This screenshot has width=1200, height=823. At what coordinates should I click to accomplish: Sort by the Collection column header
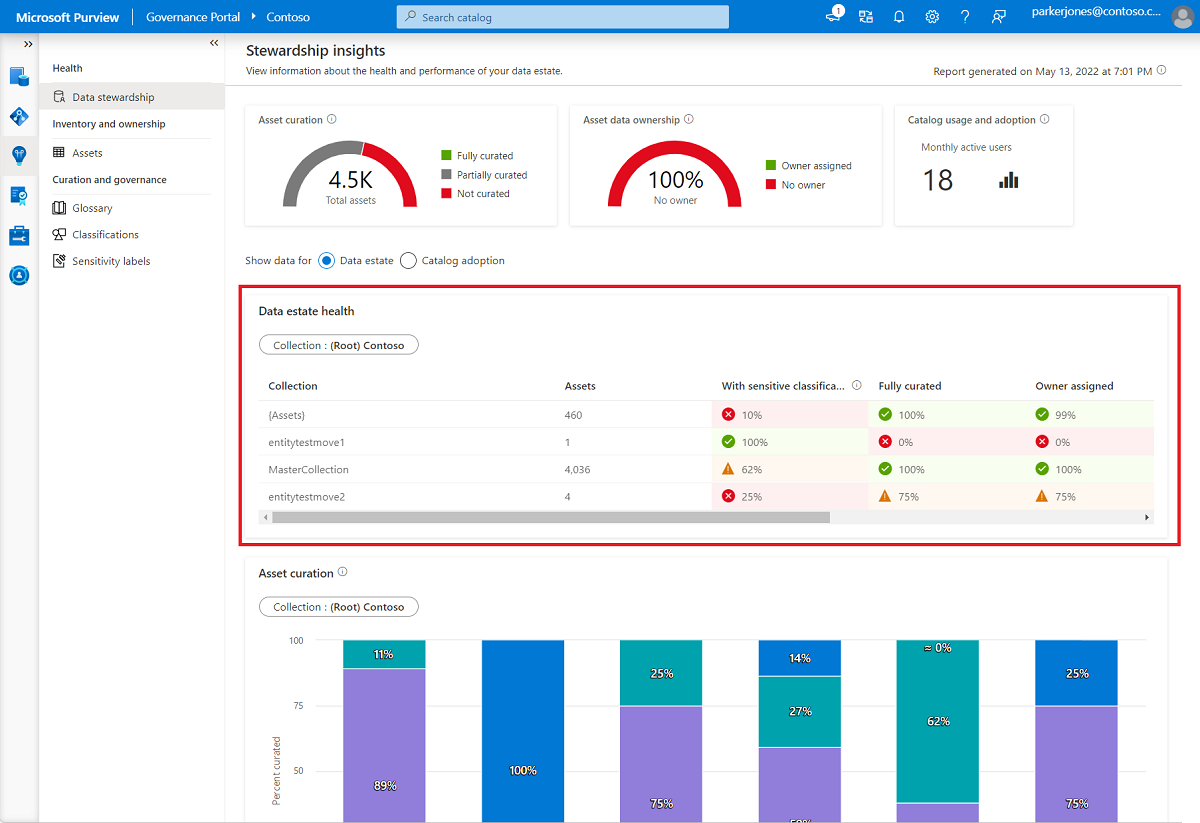tap(293, 386)
